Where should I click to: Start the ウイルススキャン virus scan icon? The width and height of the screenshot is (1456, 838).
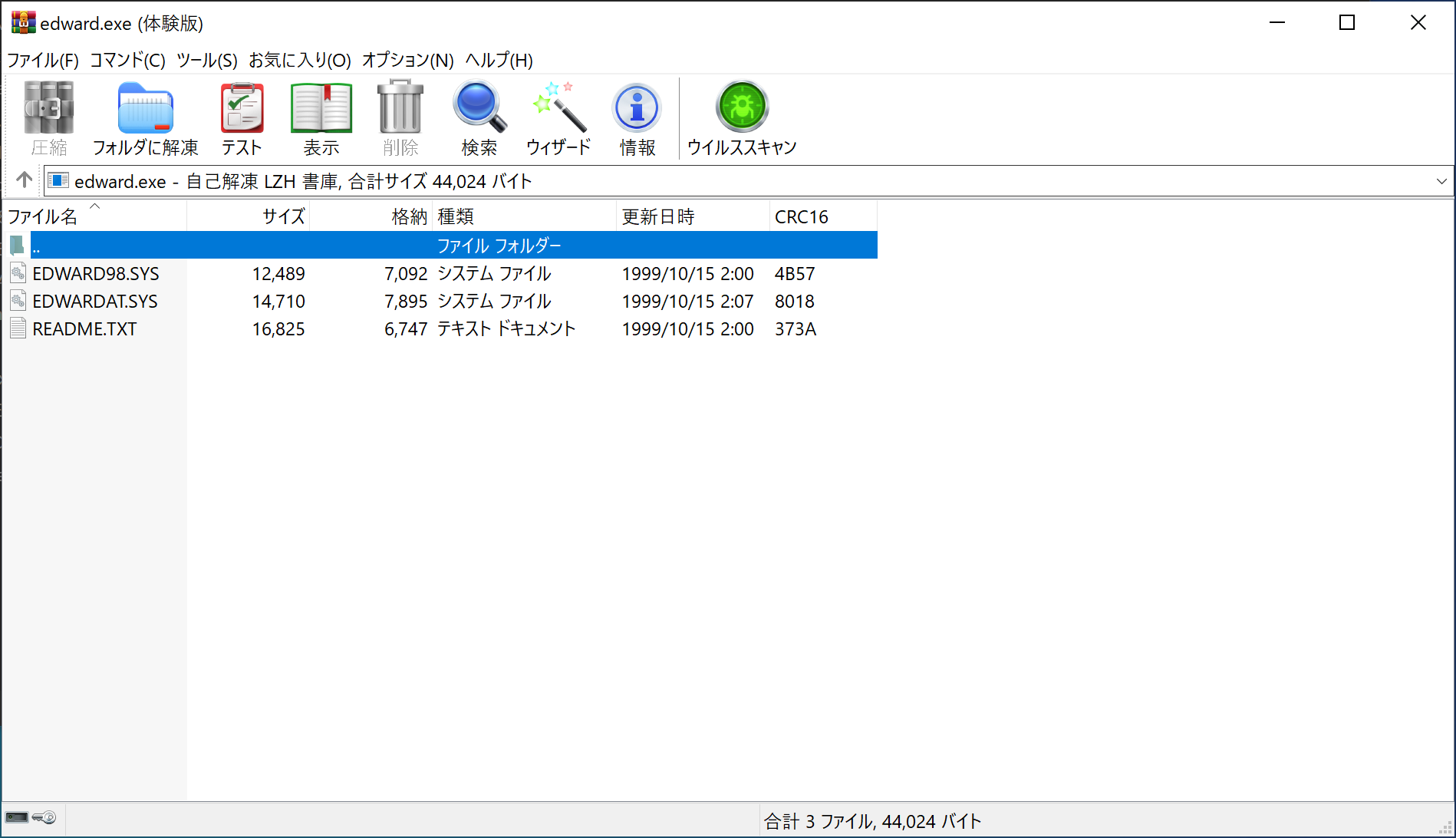coord(742,107)
